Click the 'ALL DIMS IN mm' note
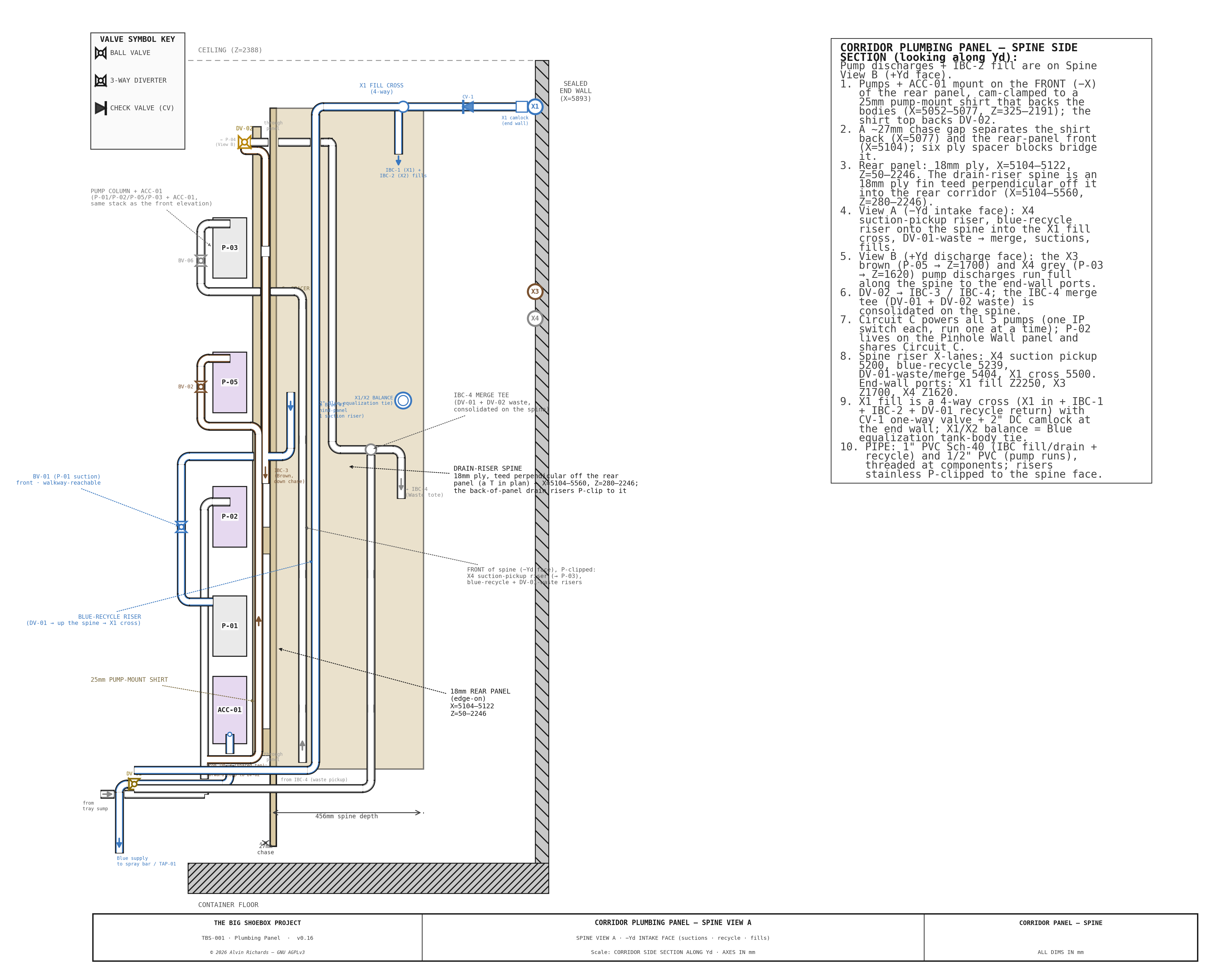The width and height of the screenshot is (1219, 980). tap(1061, 952)
